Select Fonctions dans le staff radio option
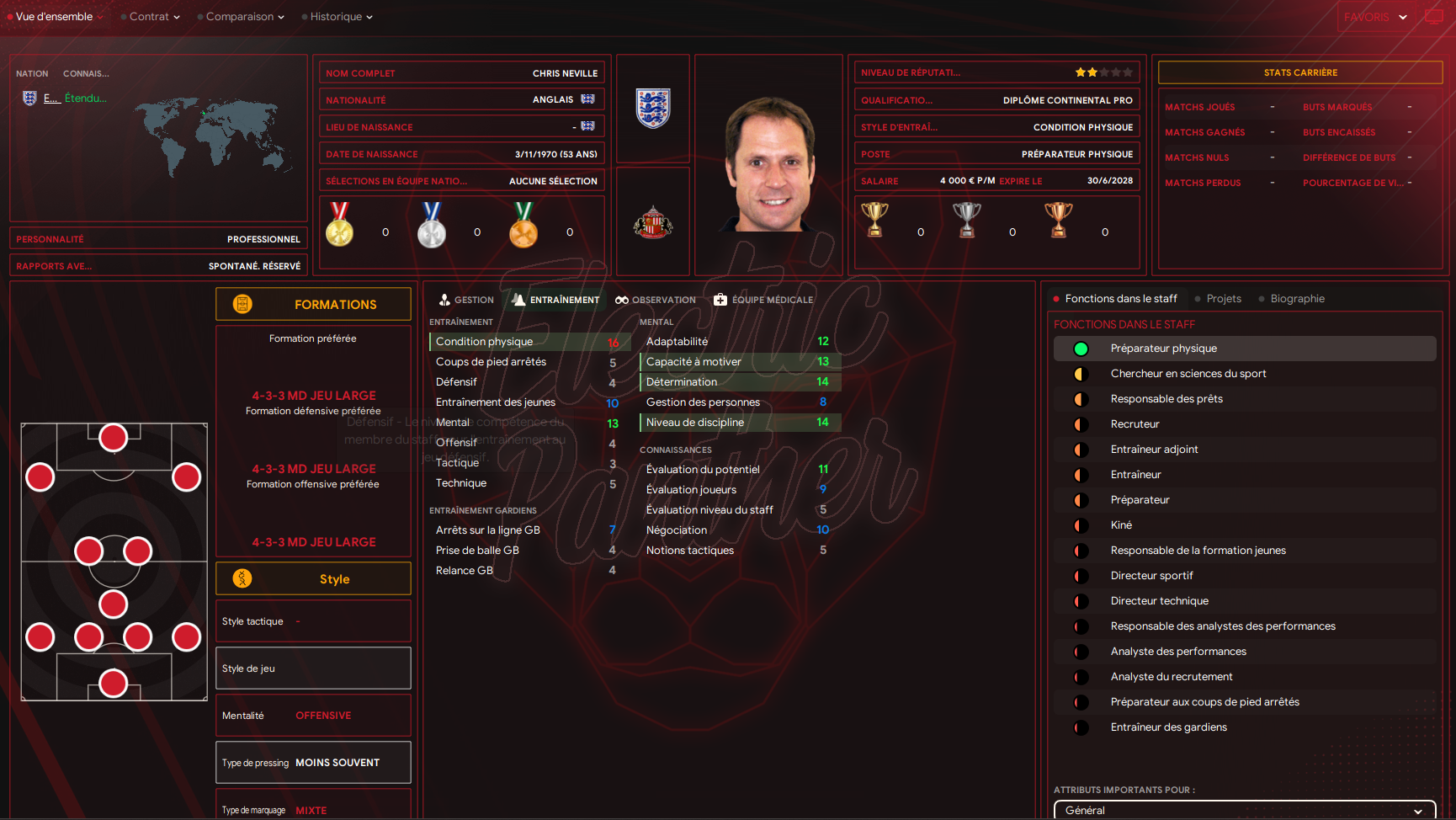This screenshot has width=1456, height=820. [1114, 299]
